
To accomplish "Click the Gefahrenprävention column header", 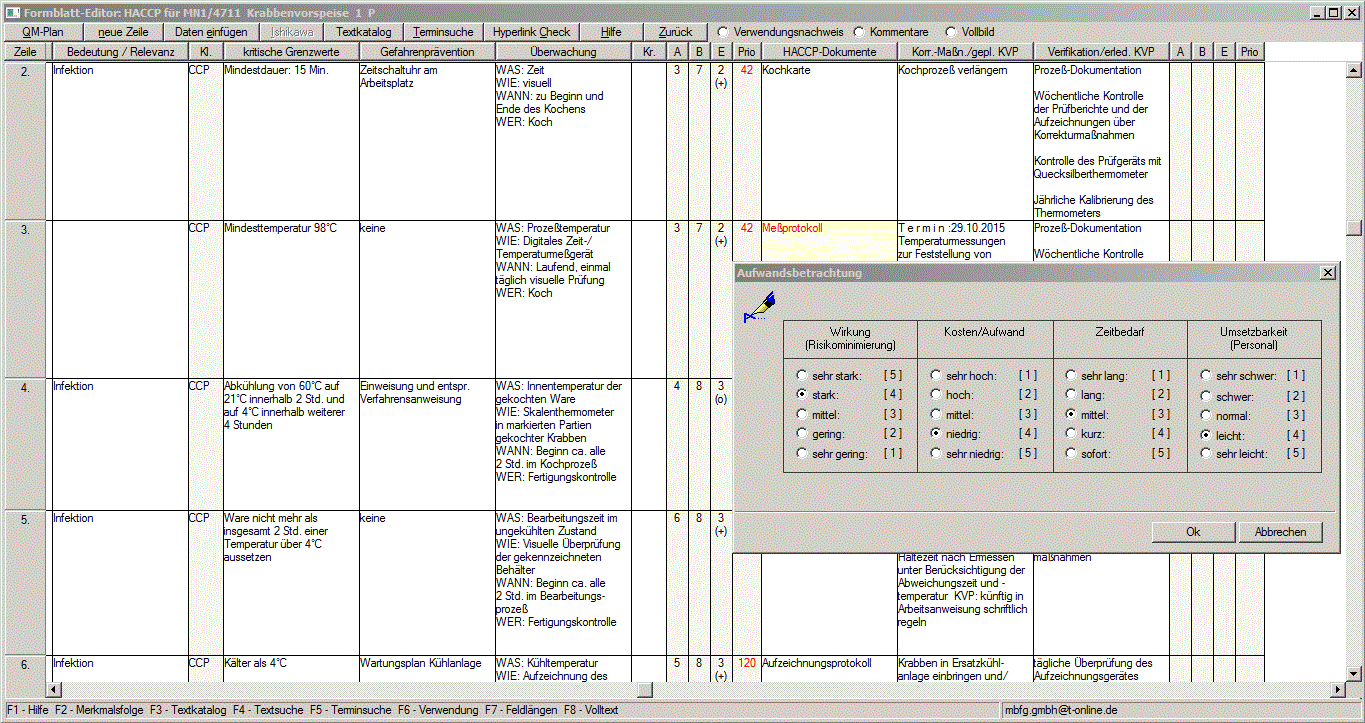I will tap(427, 52).
